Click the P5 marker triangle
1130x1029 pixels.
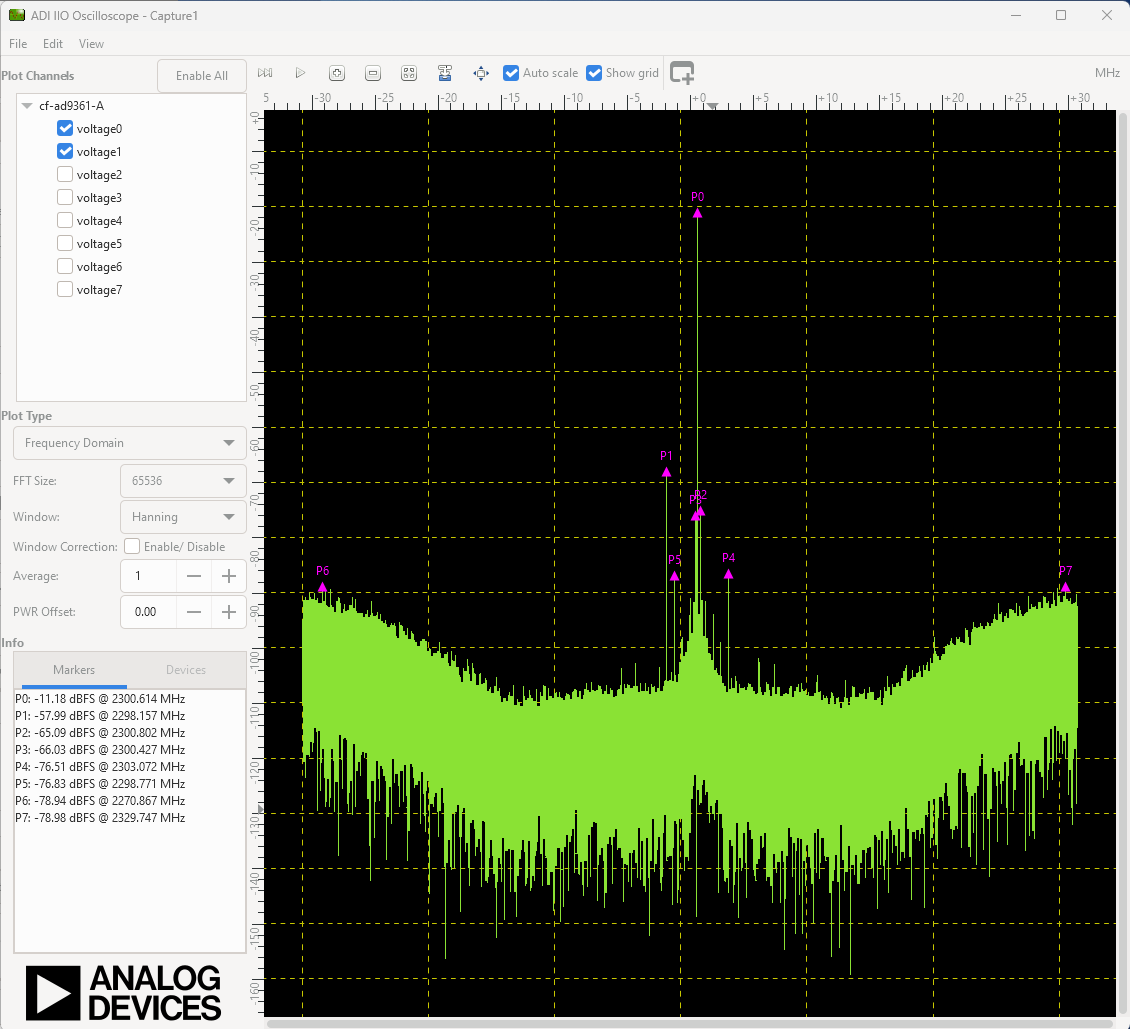675,576
